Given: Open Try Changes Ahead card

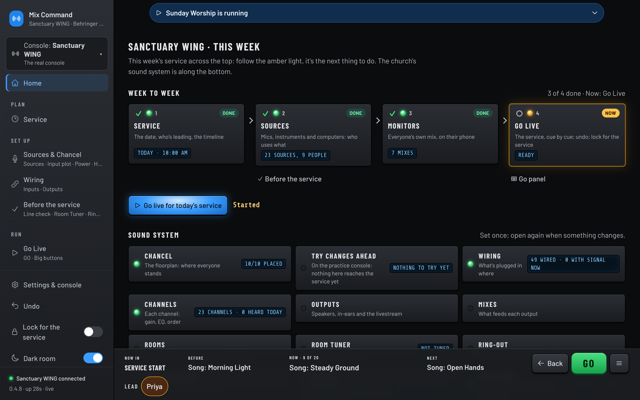Looking at the screenshot, I should pos(377,268).
